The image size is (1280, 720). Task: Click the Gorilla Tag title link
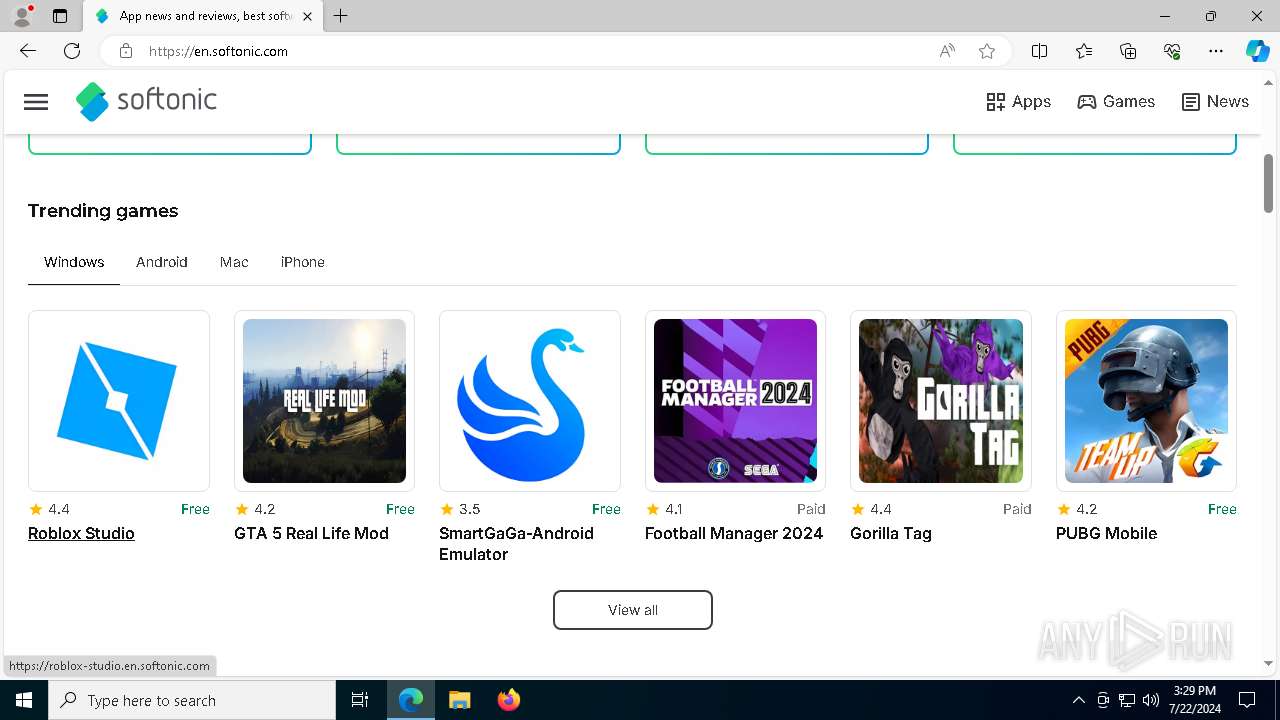point(891,533)
